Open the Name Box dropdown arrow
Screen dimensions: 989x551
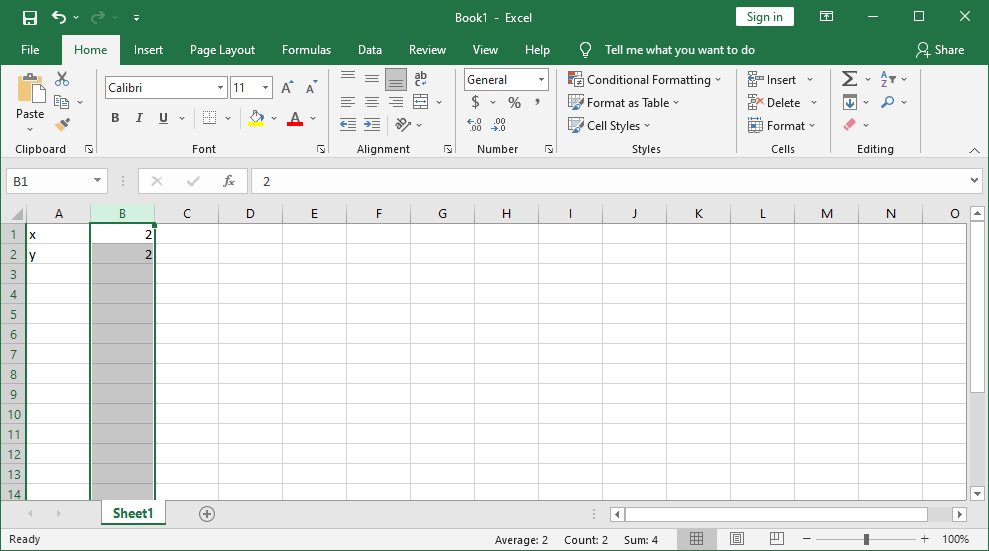pos(97,181)
